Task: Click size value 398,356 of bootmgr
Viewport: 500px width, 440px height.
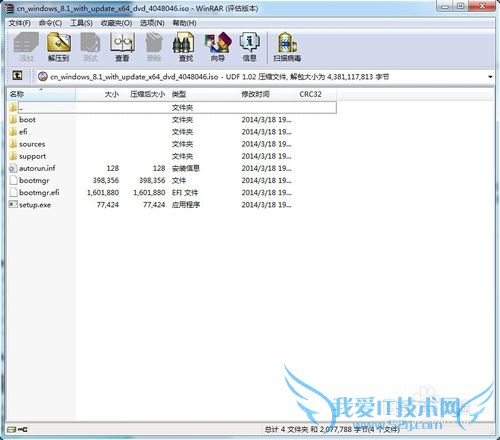Action: (x=106, y=180)
